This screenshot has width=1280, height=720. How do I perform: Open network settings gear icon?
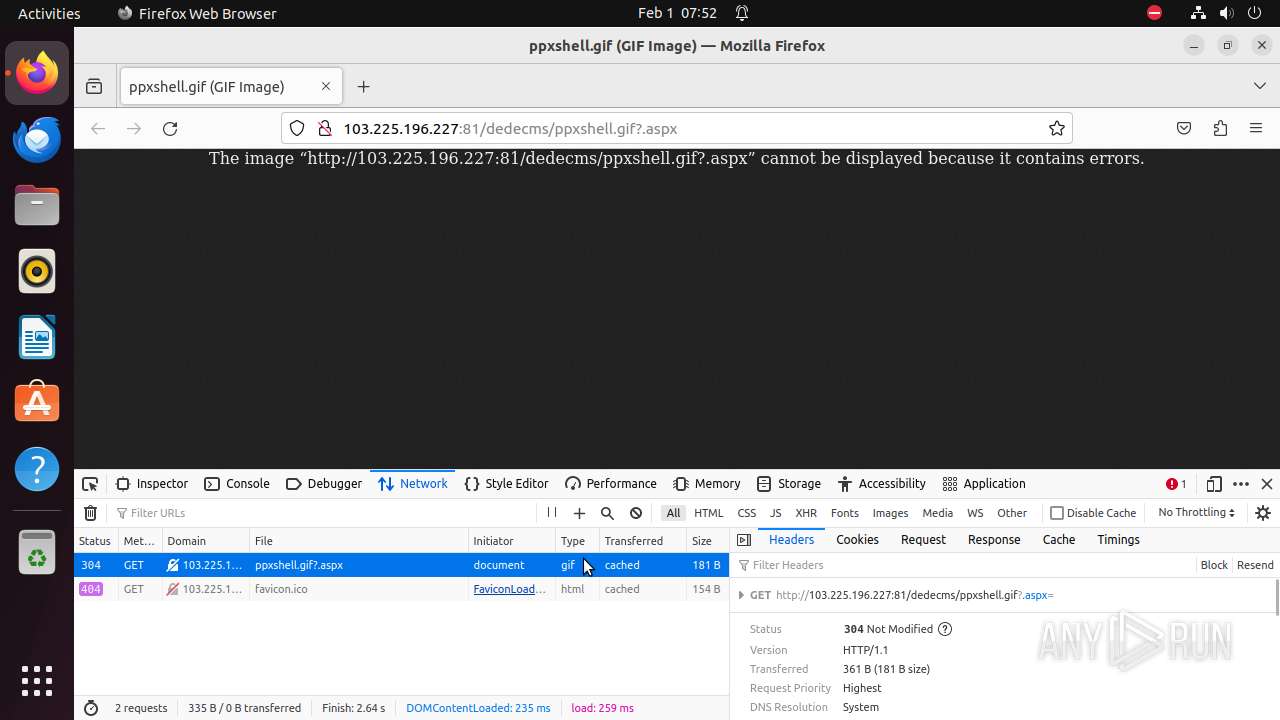[1263, 513]
